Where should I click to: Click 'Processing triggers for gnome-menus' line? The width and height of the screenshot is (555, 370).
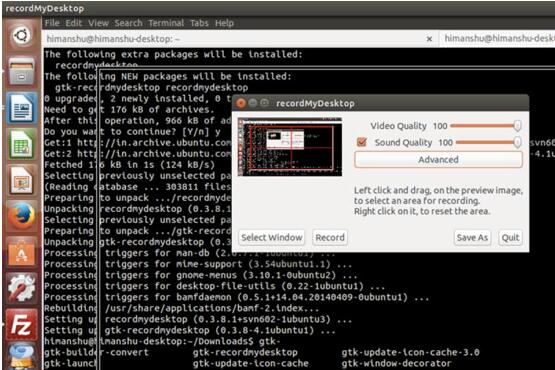coord(200,275)
